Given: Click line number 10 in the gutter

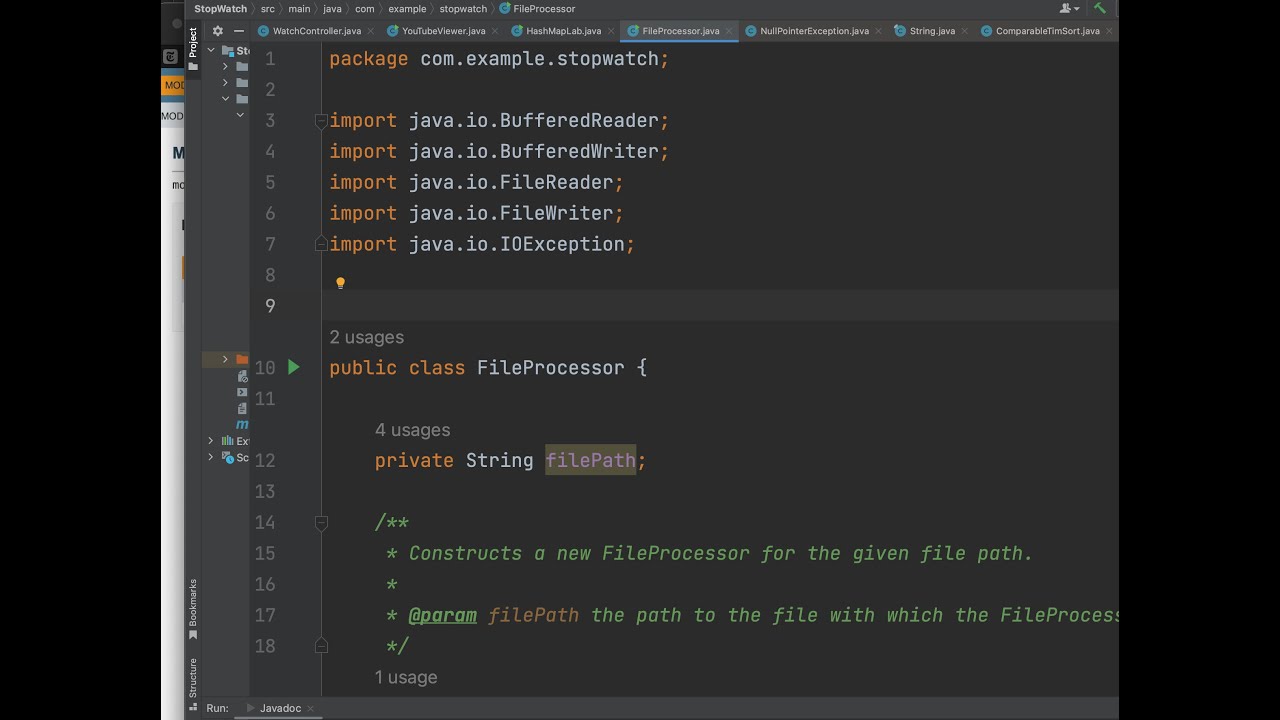Looking at the screenshot, I should click(265, 368).
